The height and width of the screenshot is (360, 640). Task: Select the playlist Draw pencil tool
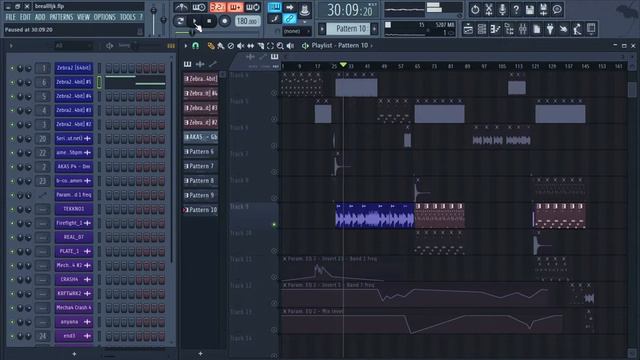point(211,46)
